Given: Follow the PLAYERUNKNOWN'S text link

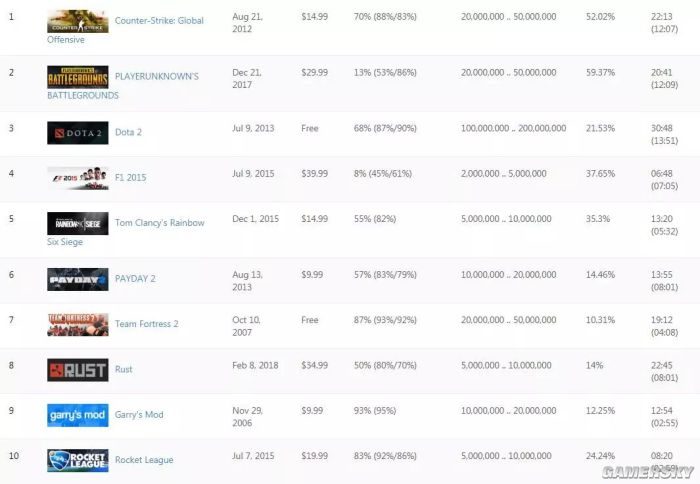Looking at the screenshot, I should [x=157, y=76].
